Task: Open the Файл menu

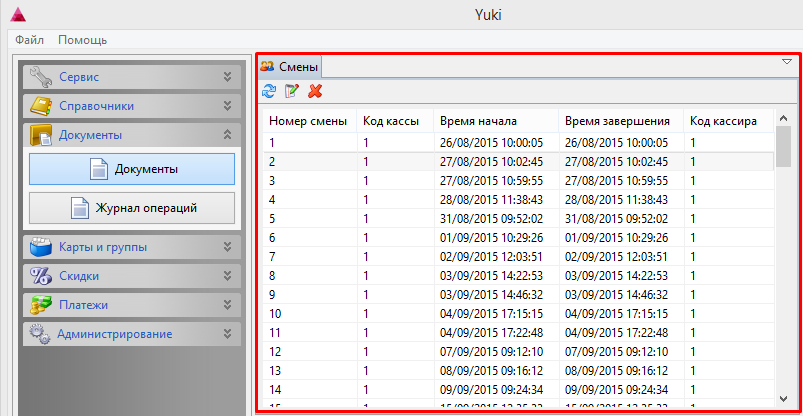Action: pos(29,40)
